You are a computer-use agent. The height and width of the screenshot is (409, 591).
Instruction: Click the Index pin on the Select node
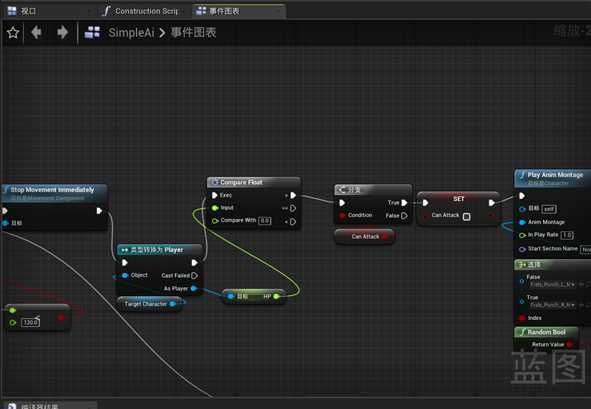[522, 318]
